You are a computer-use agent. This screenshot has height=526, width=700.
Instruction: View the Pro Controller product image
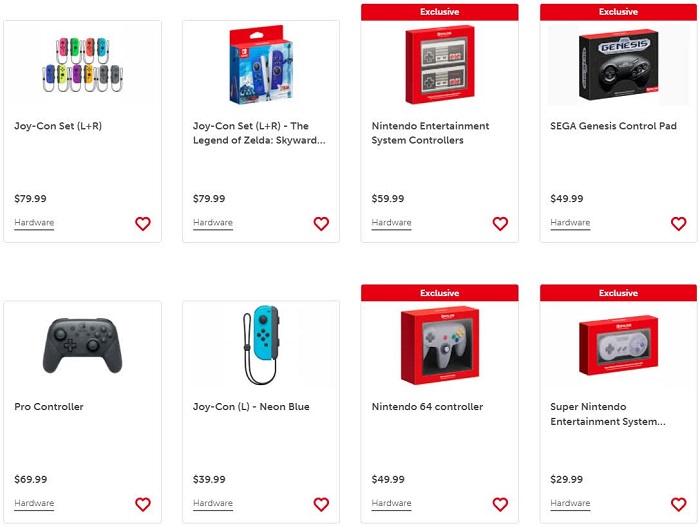pyautogui.click(x=82, y=345)
